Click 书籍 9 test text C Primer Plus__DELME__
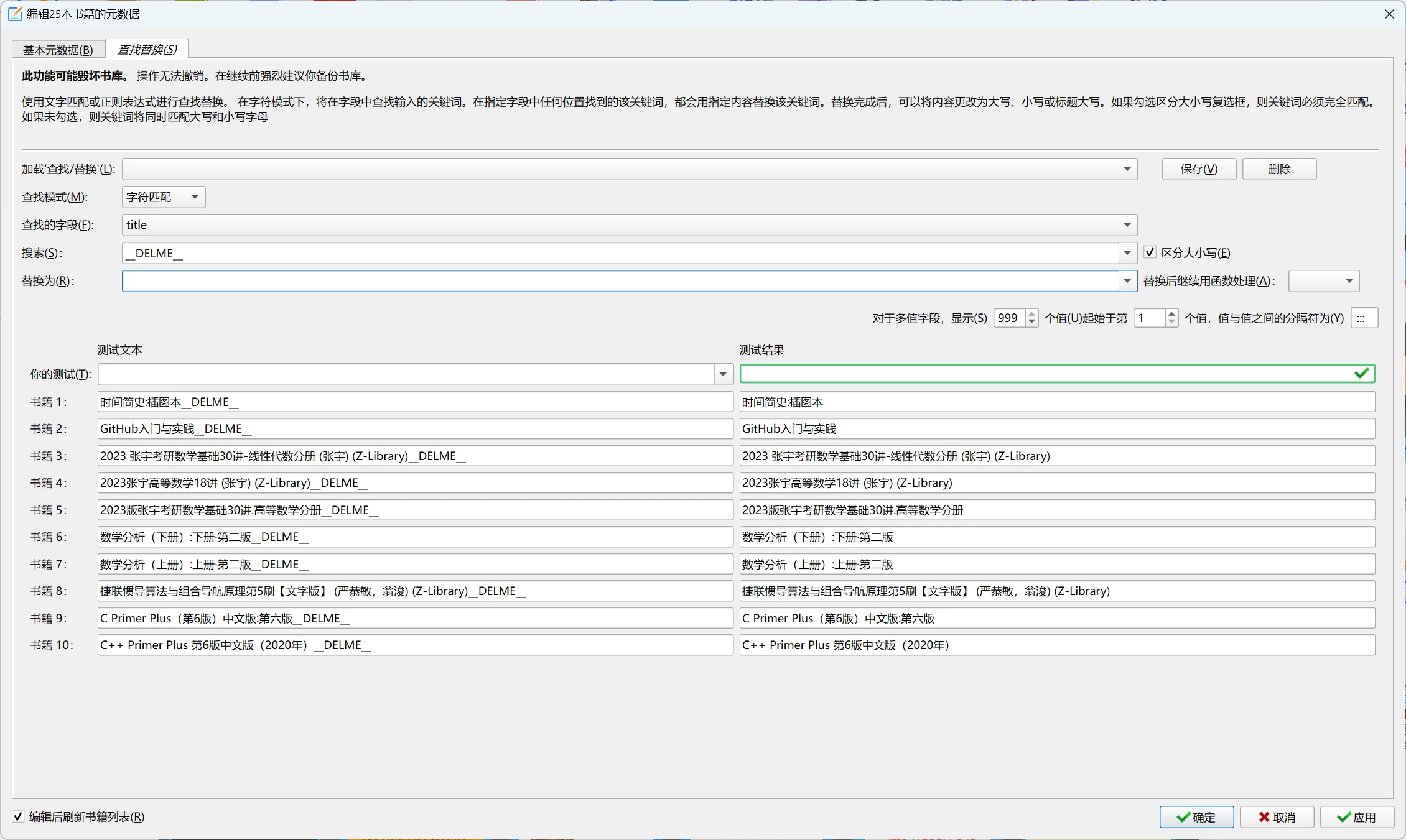 click(x=415, y=618)
